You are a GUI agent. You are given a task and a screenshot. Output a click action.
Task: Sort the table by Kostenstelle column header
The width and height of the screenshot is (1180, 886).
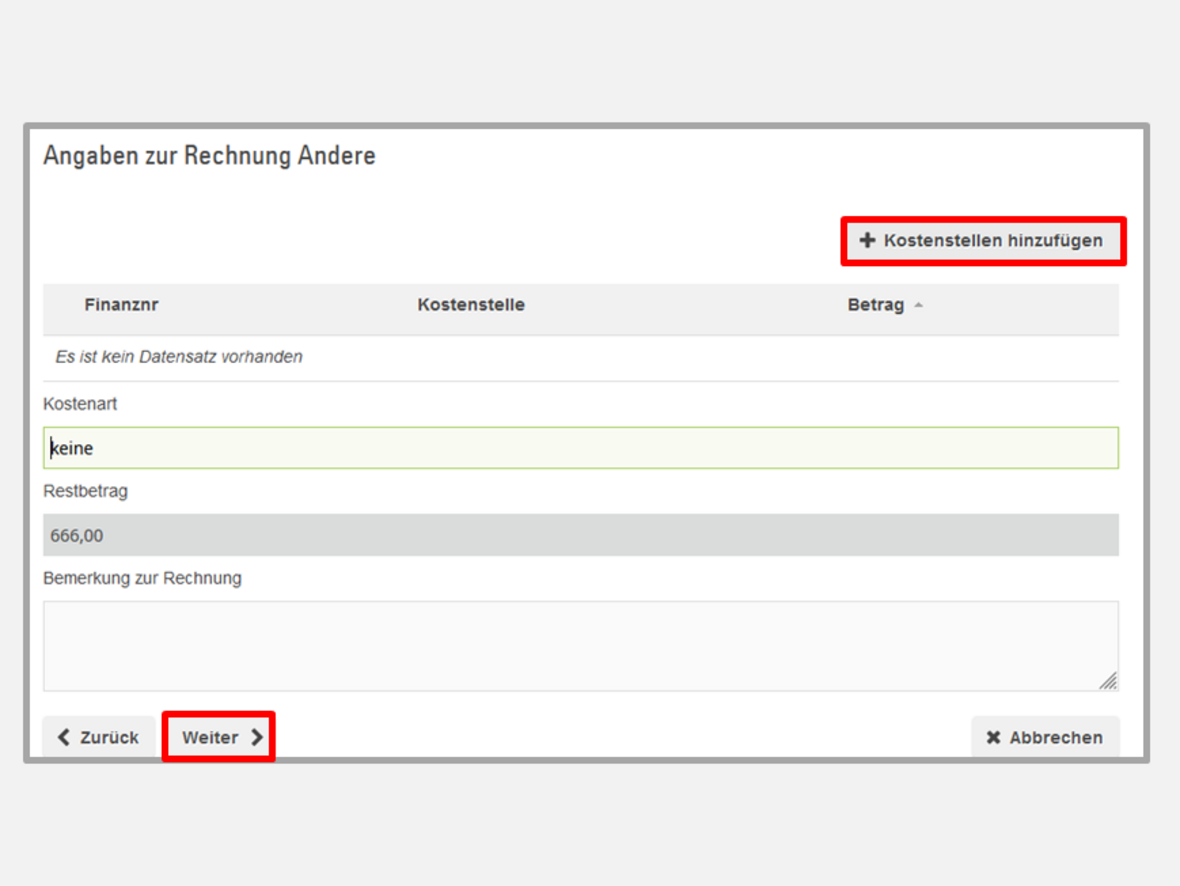[471, 305]
